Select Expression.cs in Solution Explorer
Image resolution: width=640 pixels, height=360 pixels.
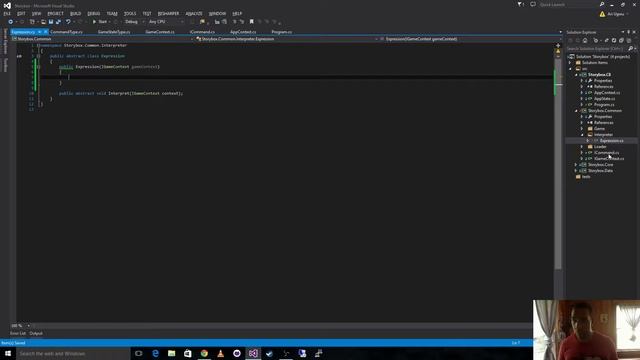611,141
